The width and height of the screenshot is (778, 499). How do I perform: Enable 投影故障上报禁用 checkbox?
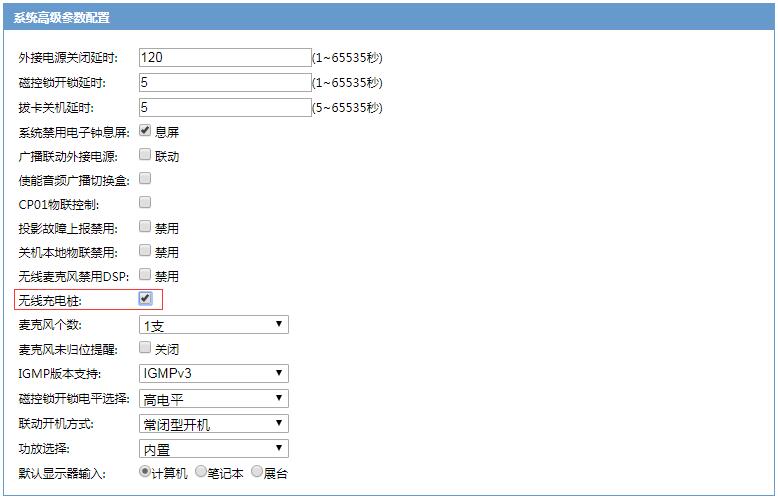145,227
